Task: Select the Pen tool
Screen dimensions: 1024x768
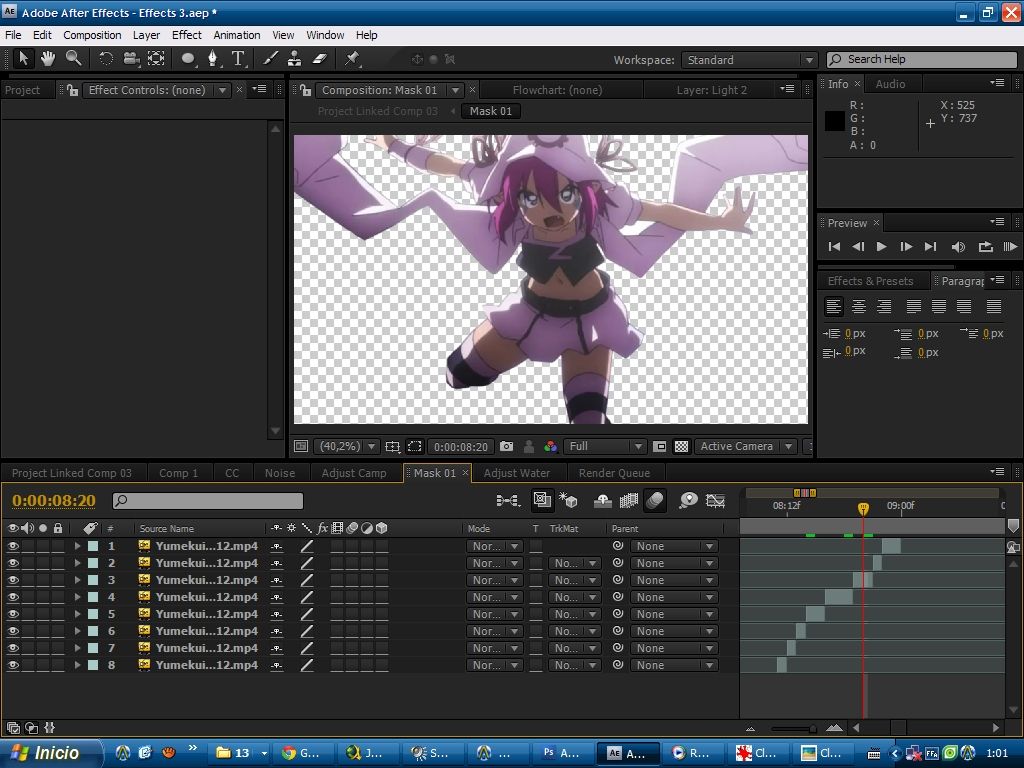Action: coord(213,59)
